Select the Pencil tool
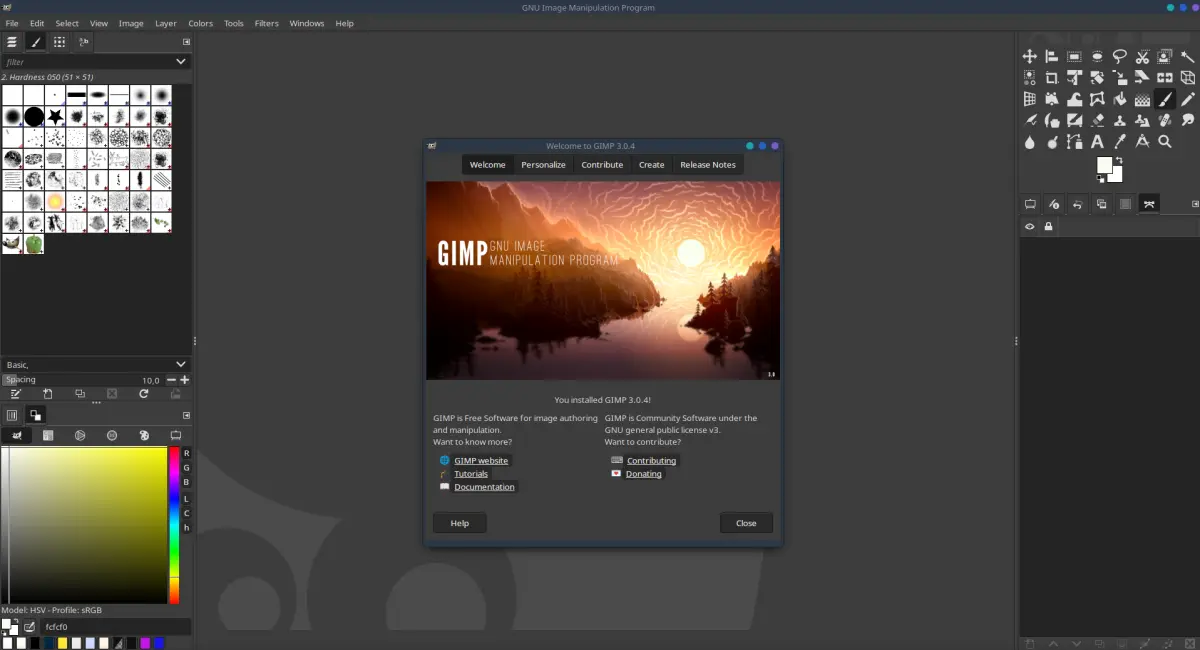The image size is (1200, 650). (1187, 99)
